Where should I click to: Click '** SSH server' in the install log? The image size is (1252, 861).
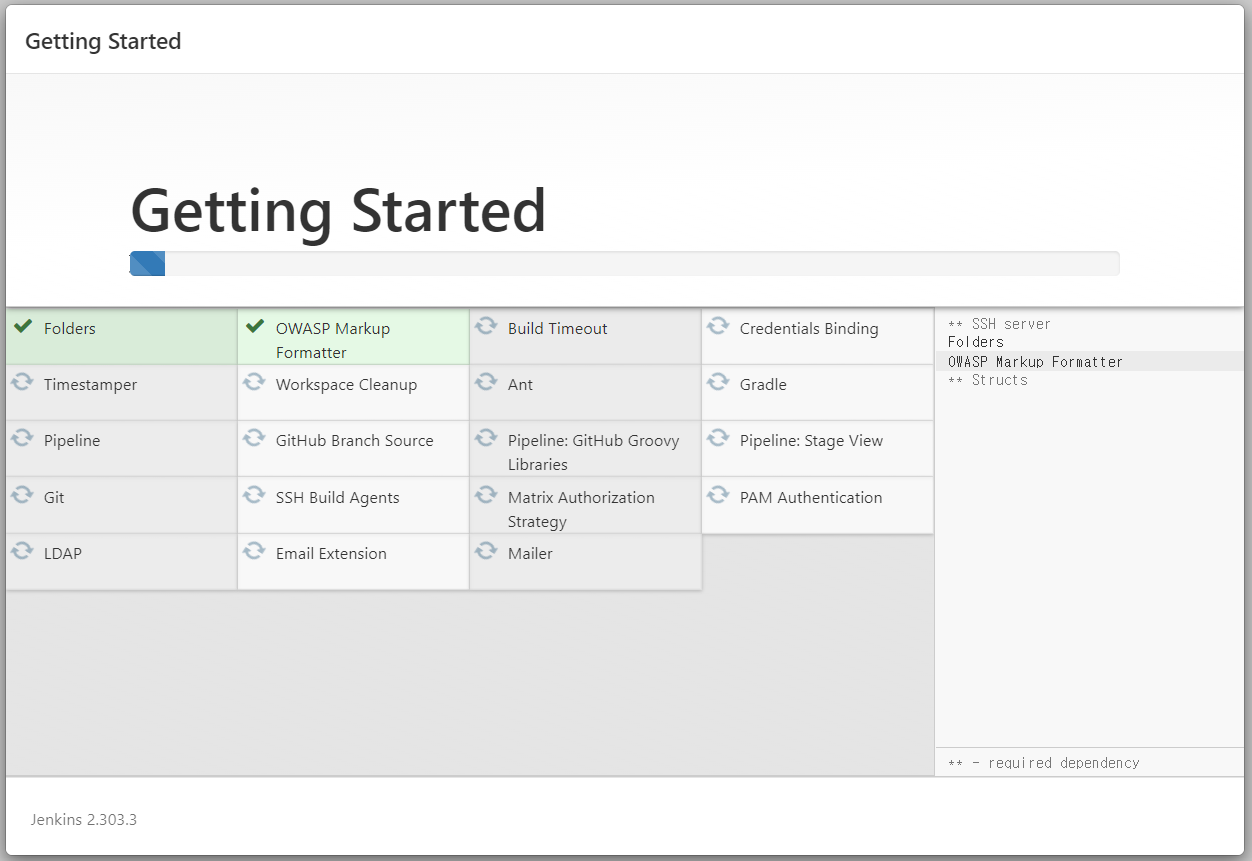(x=999, y=324)
